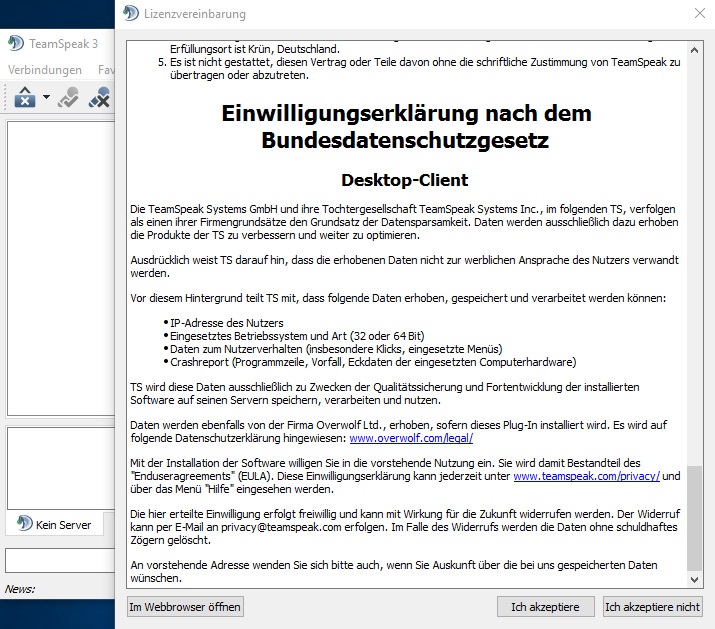The width and height of the screenshot is (715, 629).
Task: Open the www.overwolf.com/legal/ link
Action: 410,438
